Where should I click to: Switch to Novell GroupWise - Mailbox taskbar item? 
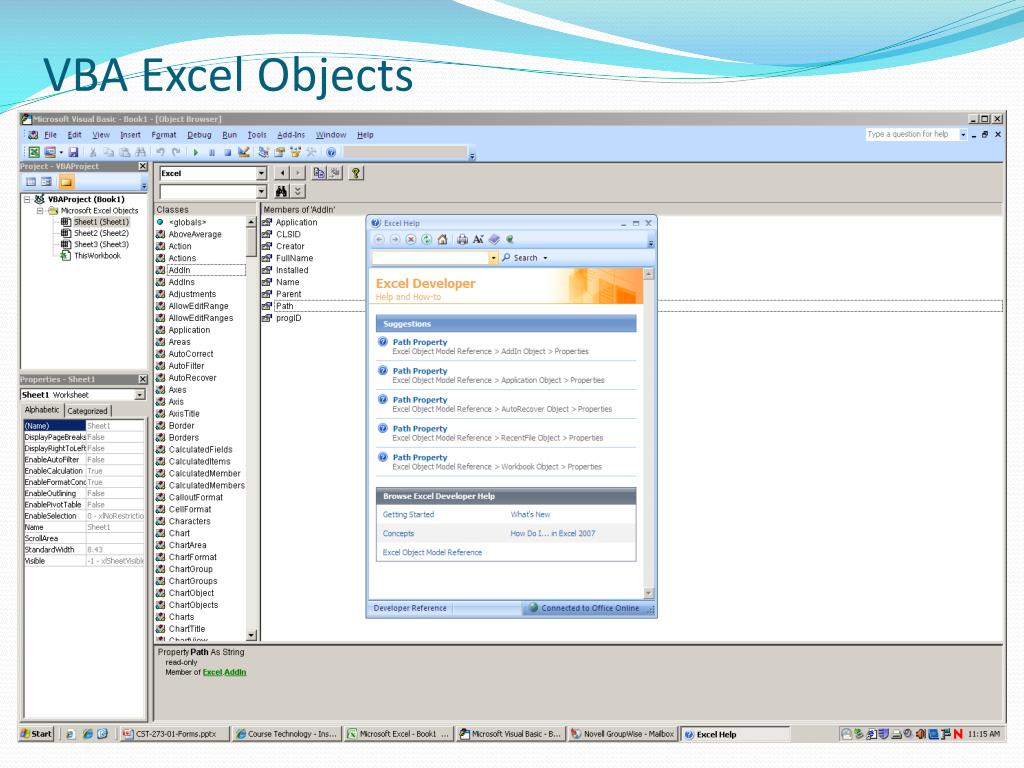click(x=623, y=734)
